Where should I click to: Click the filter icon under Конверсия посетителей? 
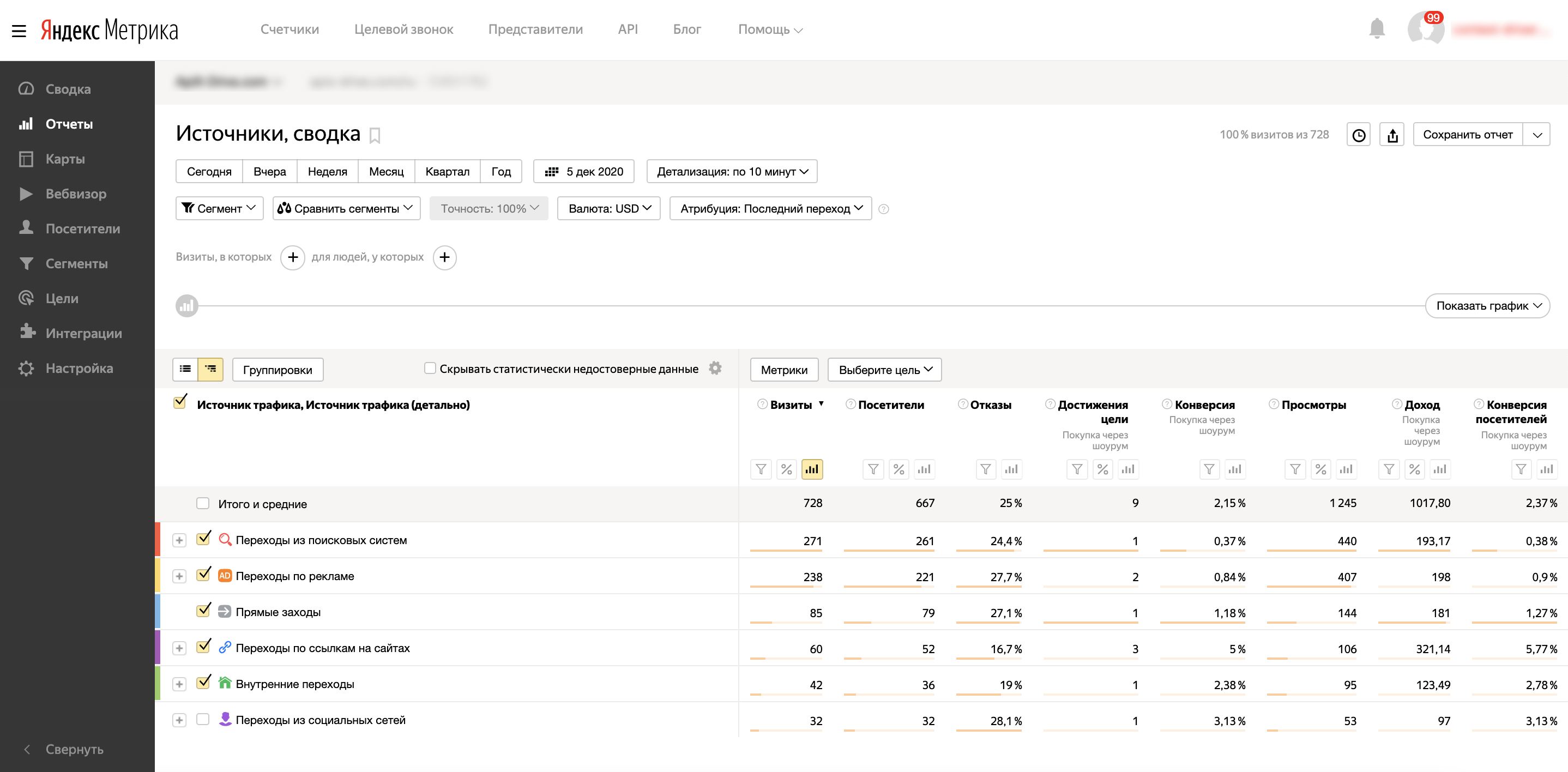(1521, 469)
